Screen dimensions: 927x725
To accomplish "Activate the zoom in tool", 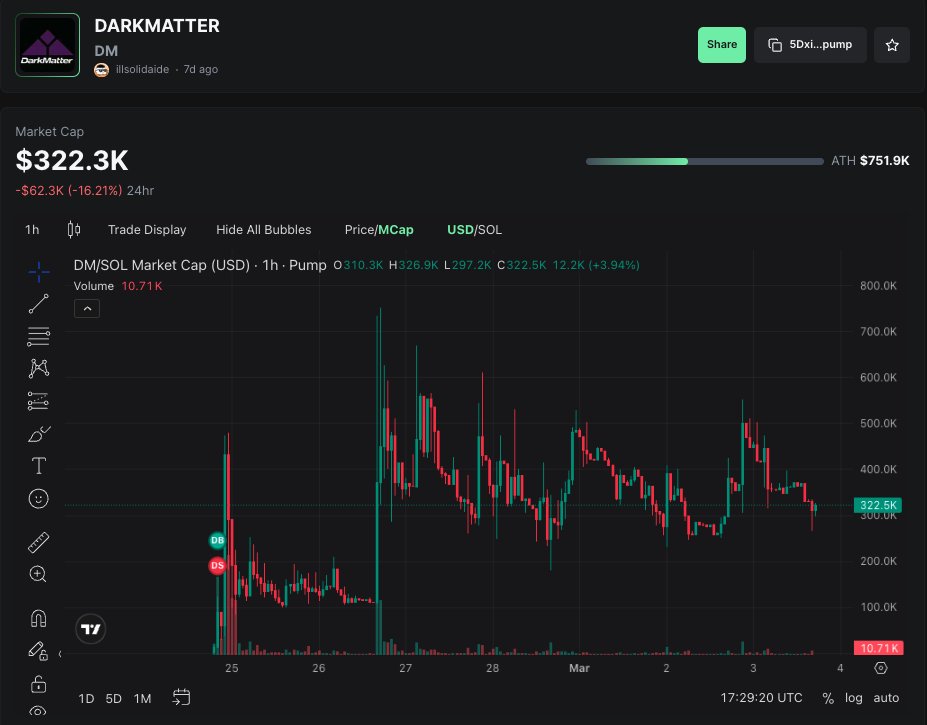I will point(38,574).
